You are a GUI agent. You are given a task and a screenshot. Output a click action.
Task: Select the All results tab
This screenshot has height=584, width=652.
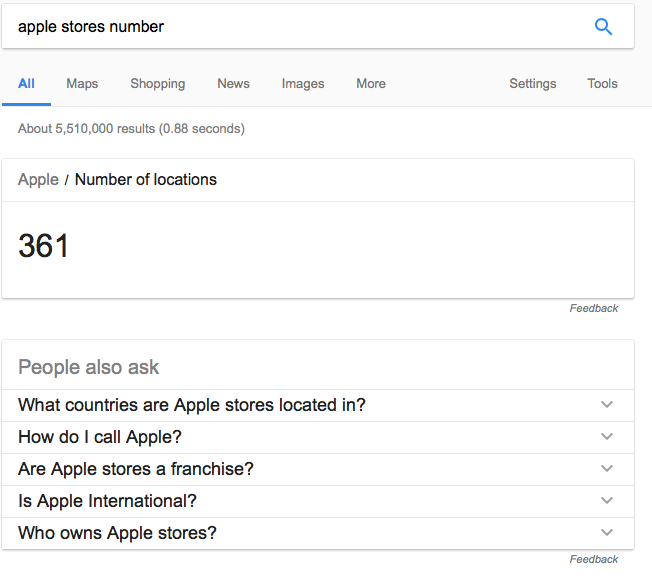[x=26, y=84]
